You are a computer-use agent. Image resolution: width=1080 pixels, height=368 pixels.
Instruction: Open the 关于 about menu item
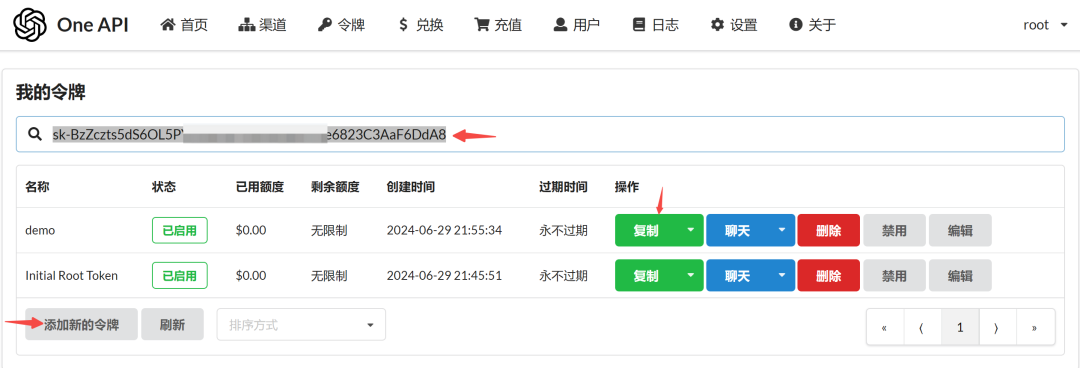click(813, 25)
